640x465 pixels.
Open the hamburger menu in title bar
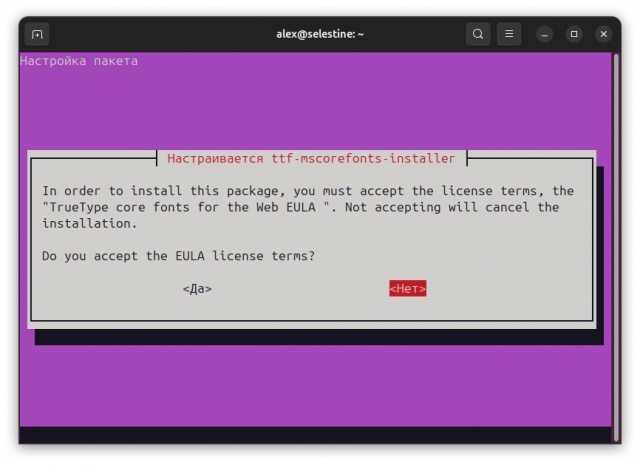click(x=509, y=34)
